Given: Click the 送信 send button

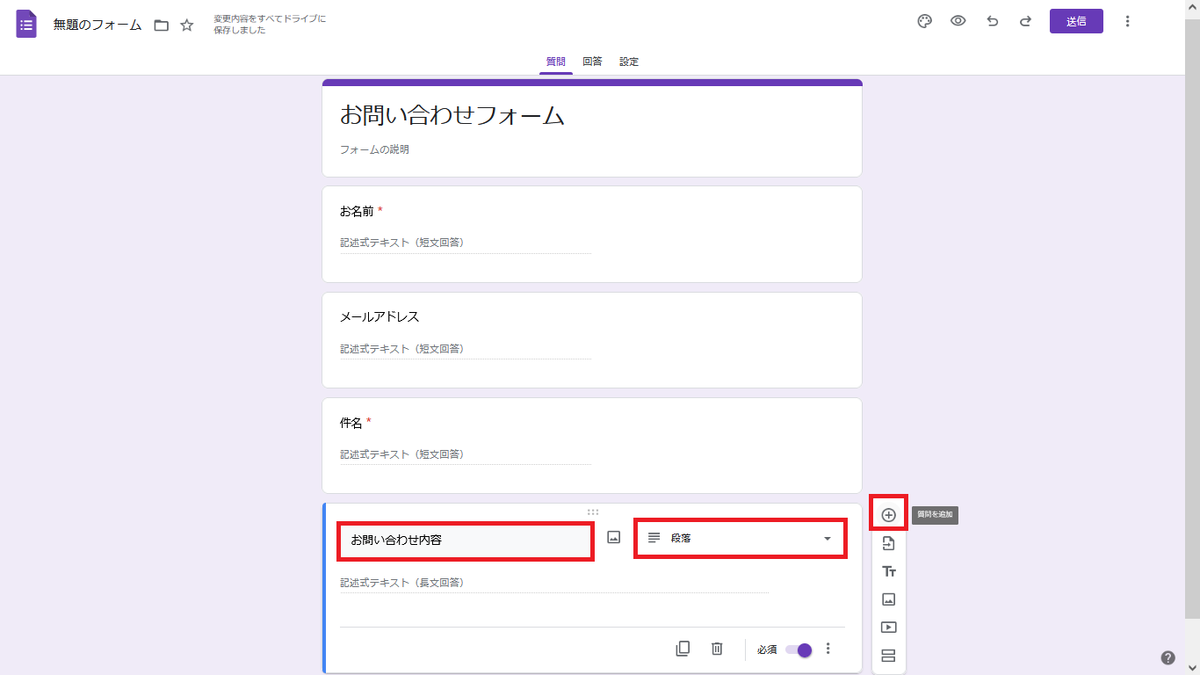Looking at the screenshot, I should pyautogui.click(x=1076, y=20).
